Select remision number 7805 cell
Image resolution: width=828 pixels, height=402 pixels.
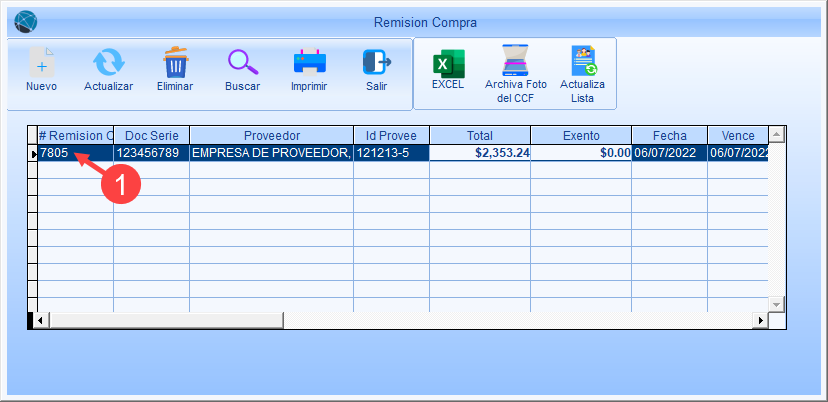tap(76, 153)
